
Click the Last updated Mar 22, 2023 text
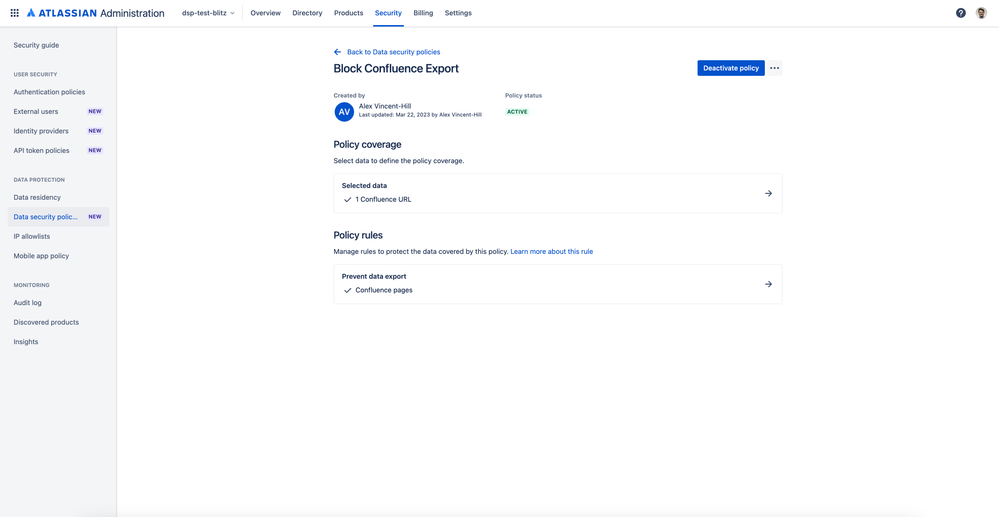[x=420, y=115]
